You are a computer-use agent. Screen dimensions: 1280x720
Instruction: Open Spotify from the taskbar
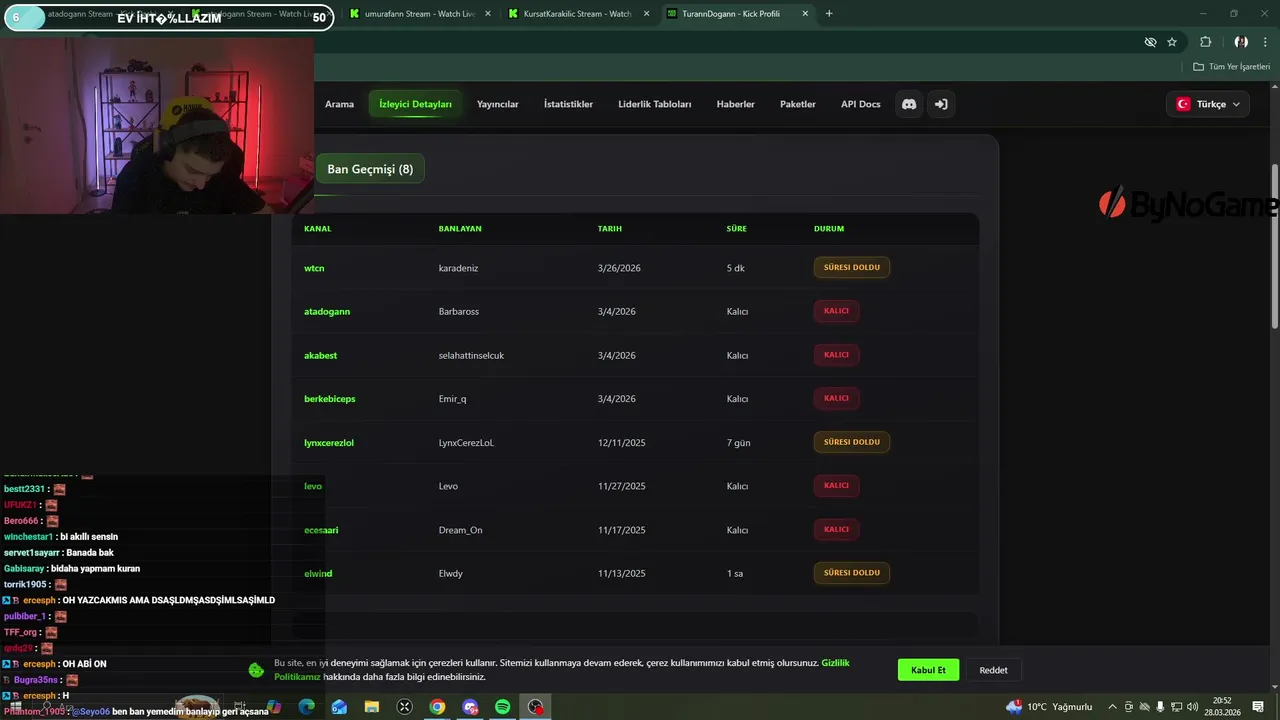[x=503, y=707]
